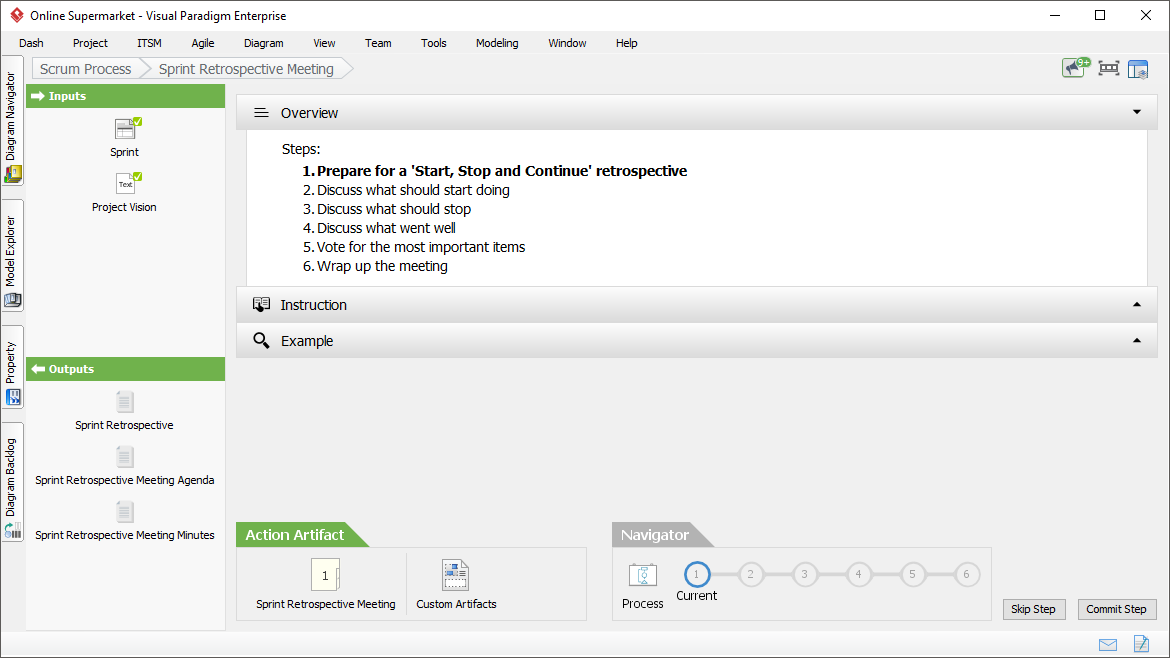Screen dimensions: 1170x658
Task: Expand the Example section arrow
Action: (1137, 340)
